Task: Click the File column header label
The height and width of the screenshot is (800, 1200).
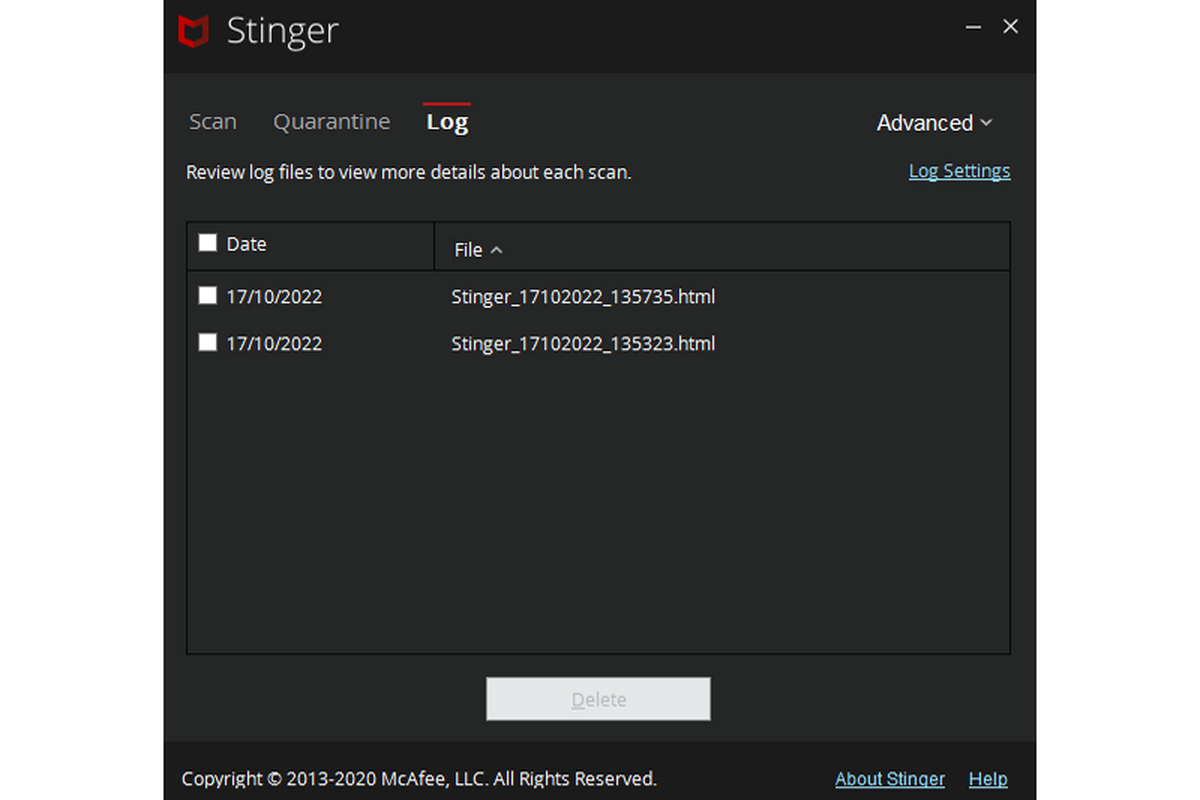Action: coord(468,250)
